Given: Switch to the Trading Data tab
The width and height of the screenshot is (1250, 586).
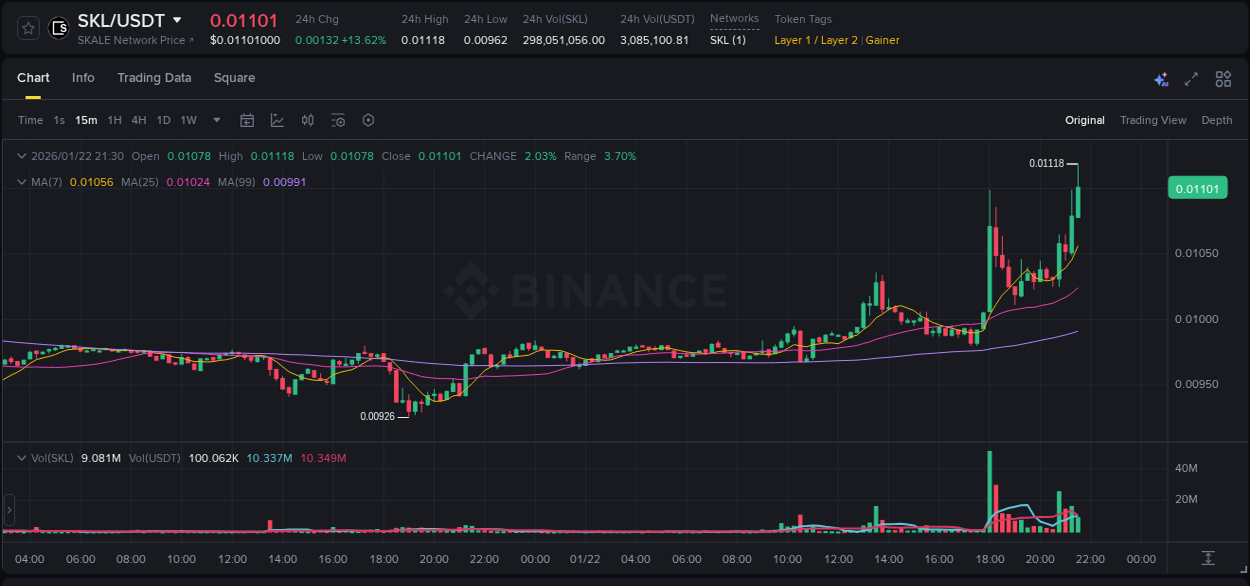Looking at the screenshot, I should click(x=154, y=78).
